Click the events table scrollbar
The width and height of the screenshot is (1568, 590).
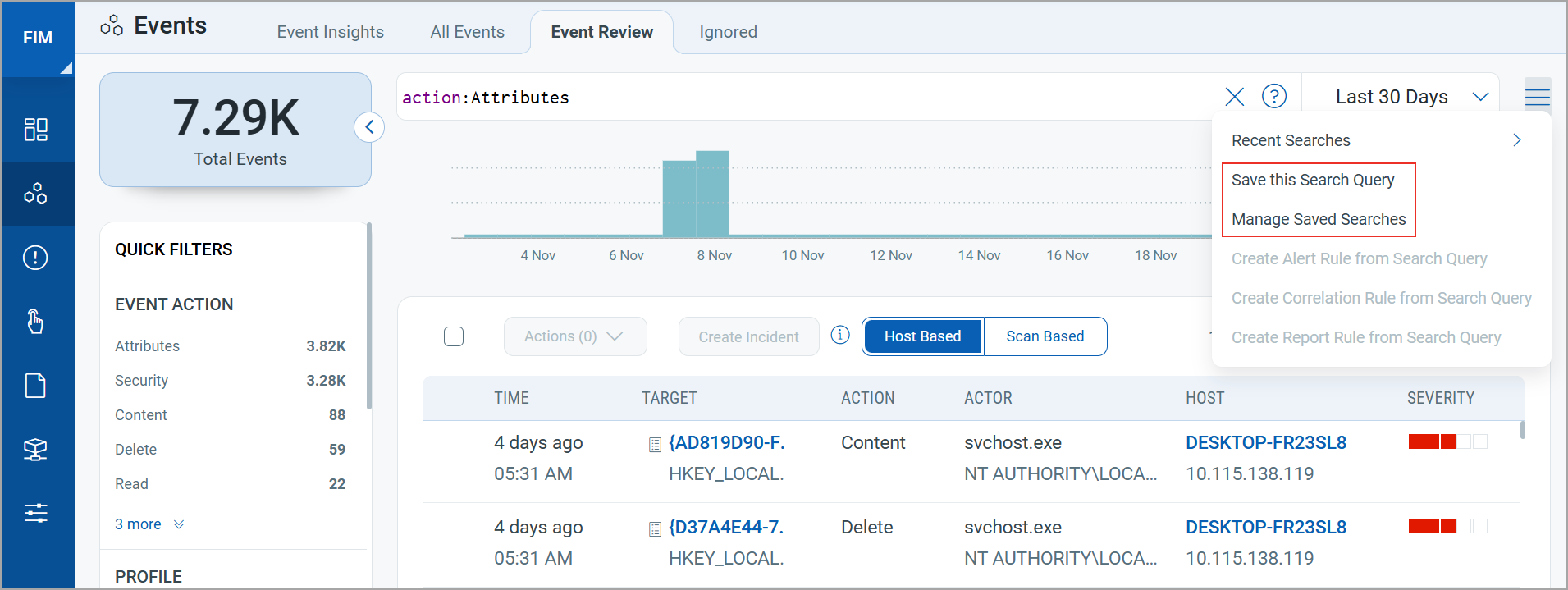(x=1522, y=430)
